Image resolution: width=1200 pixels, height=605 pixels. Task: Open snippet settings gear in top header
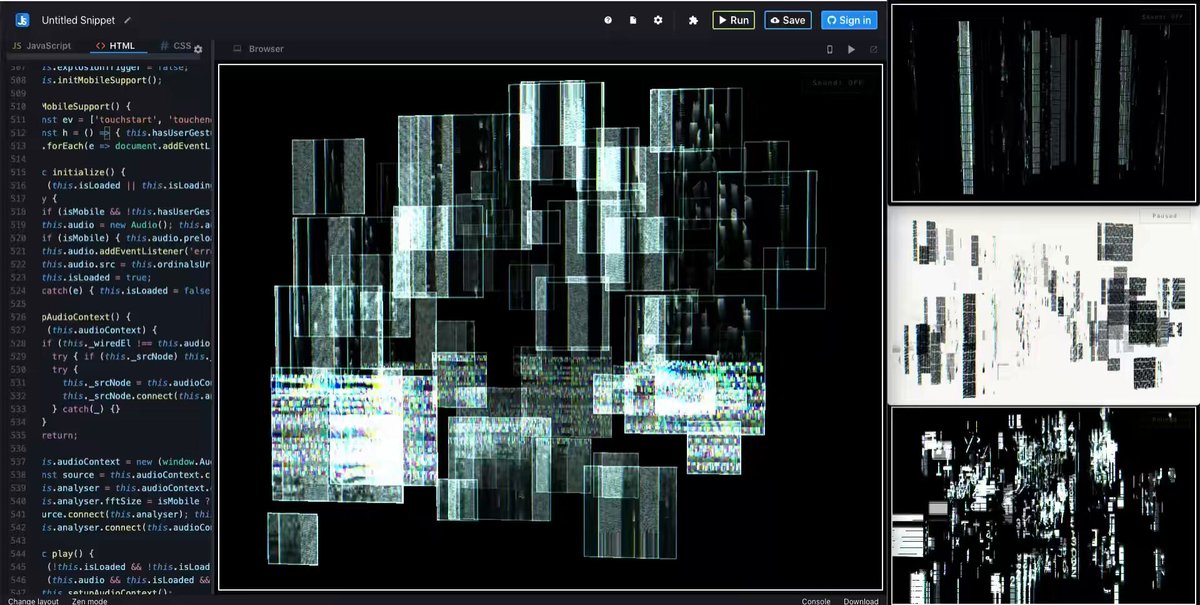point(658,20)
